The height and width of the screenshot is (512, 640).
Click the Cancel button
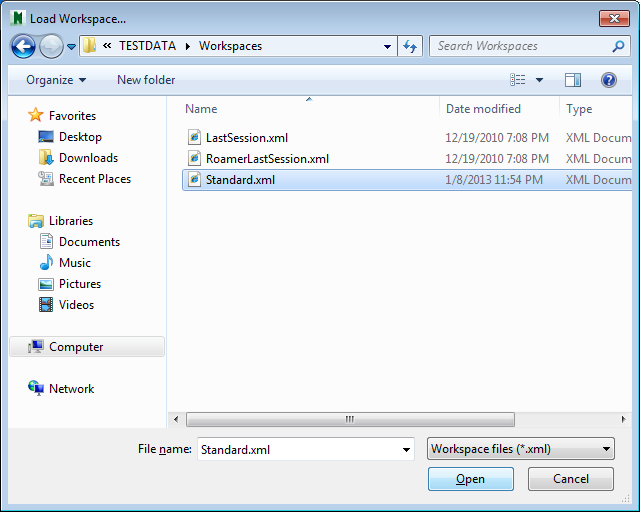pos(571,479)
